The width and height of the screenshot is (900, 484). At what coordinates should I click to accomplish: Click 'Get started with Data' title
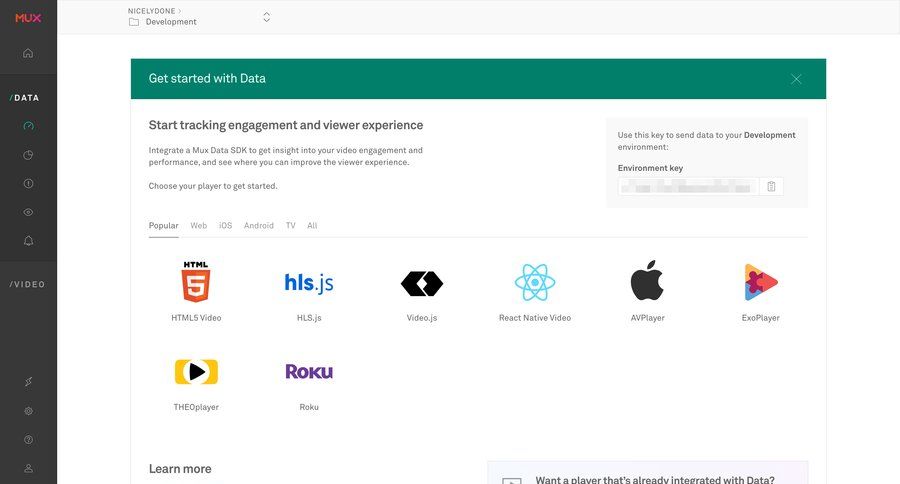coord(207,79)
